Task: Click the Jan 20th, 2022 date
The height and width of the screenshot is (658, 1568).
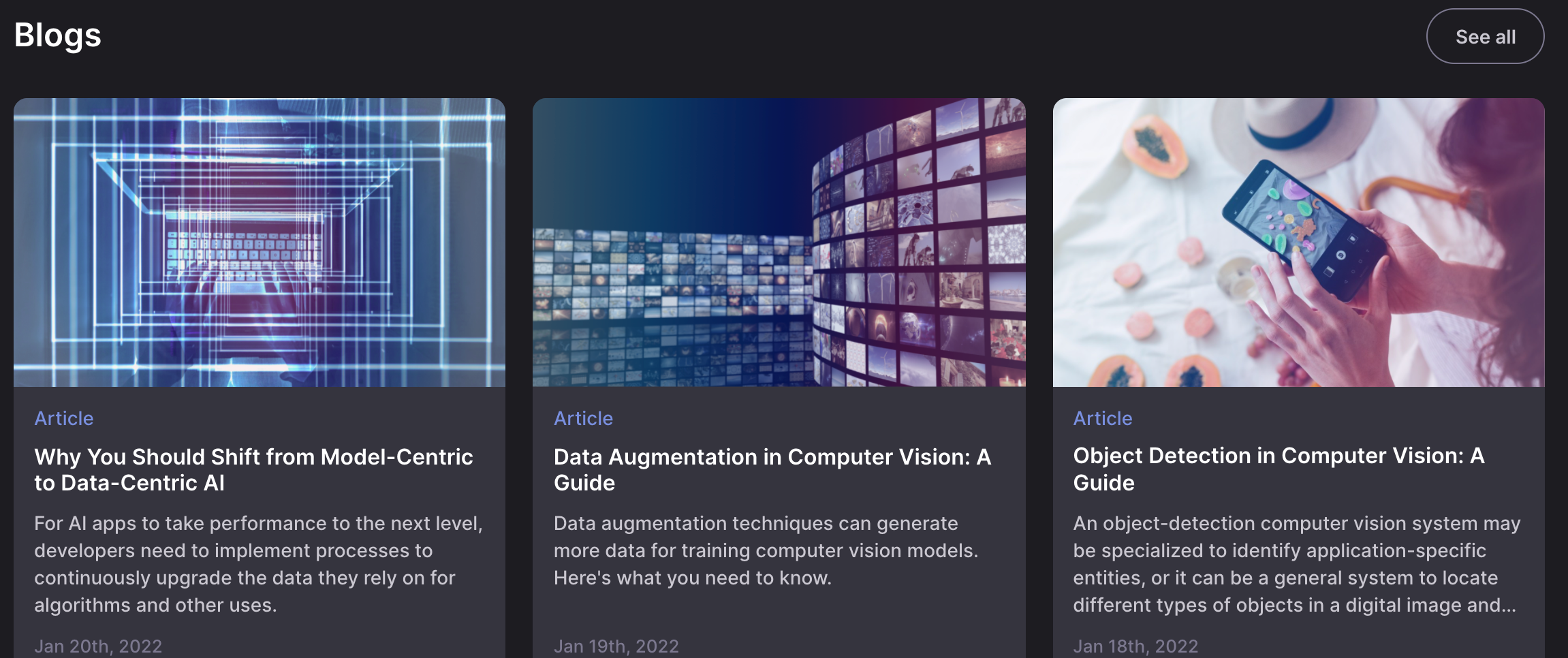Action: point(98,646)
